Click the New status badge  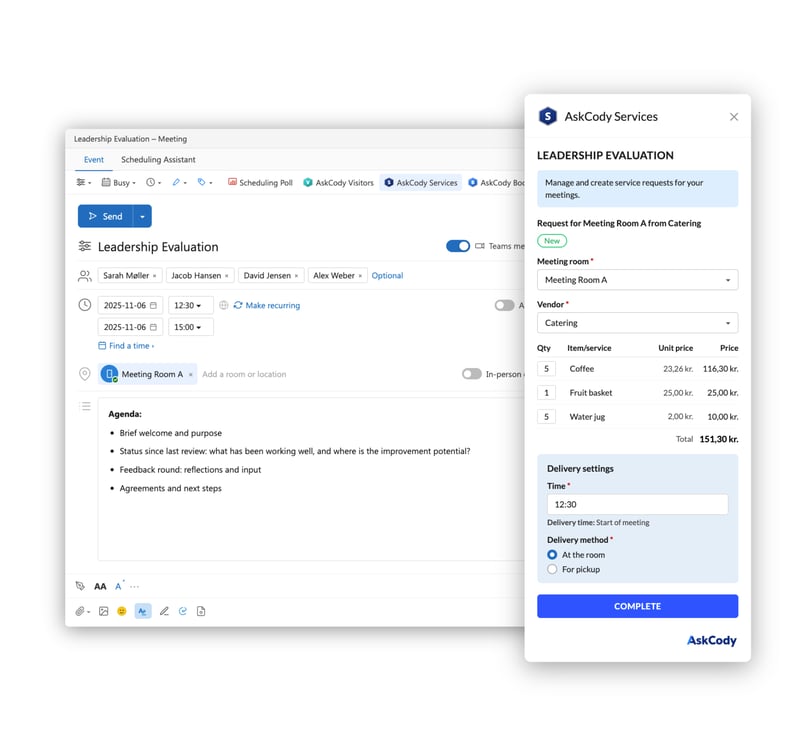click(552, 241)
